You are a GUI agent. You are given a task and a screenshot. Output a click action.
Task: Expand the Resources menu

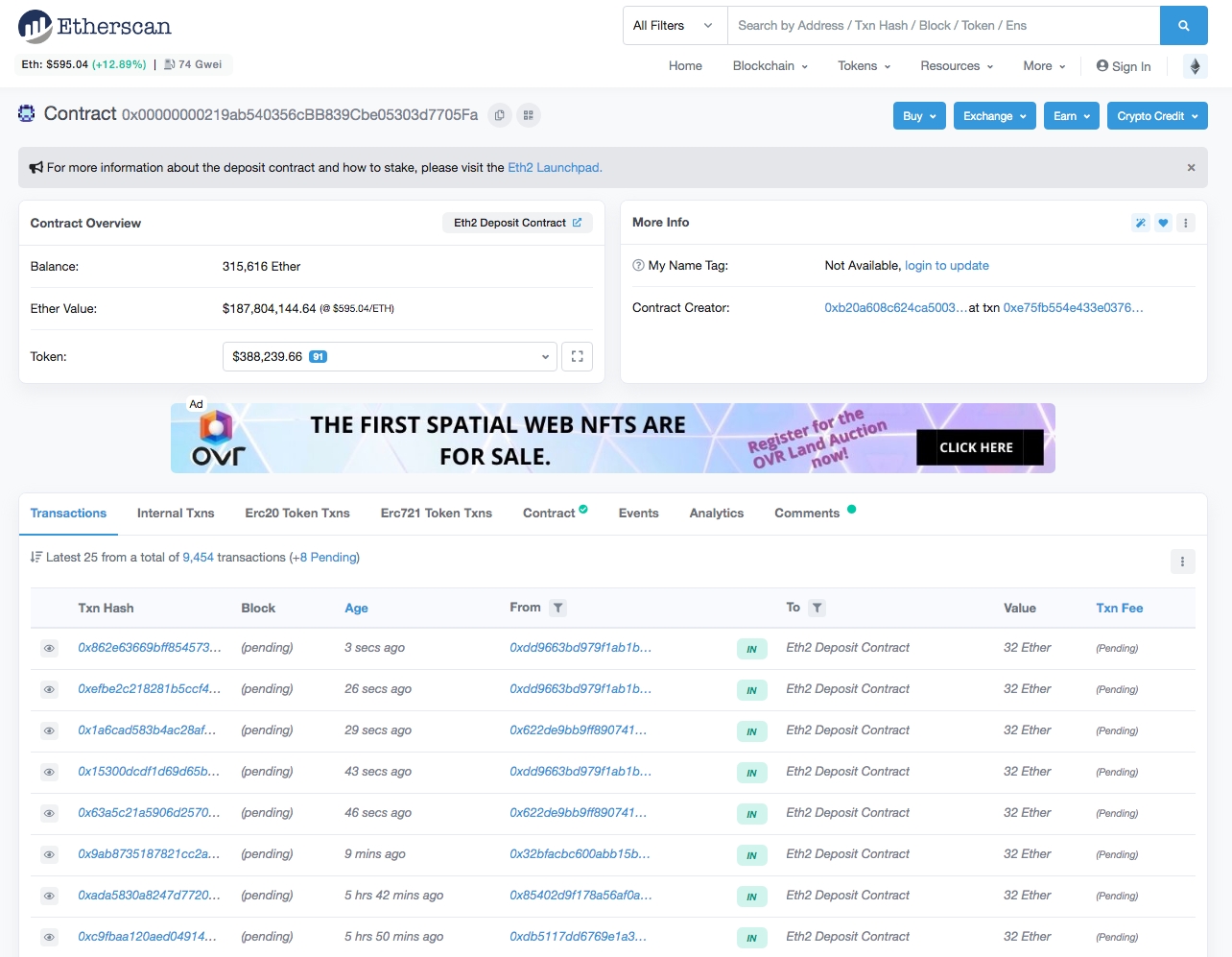957,66
